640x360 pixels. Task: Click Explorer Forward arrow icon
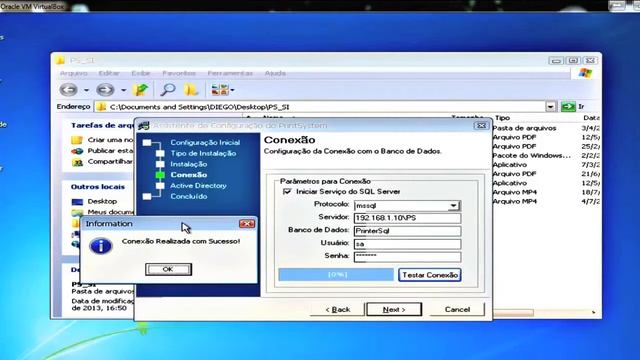[105, 89]
